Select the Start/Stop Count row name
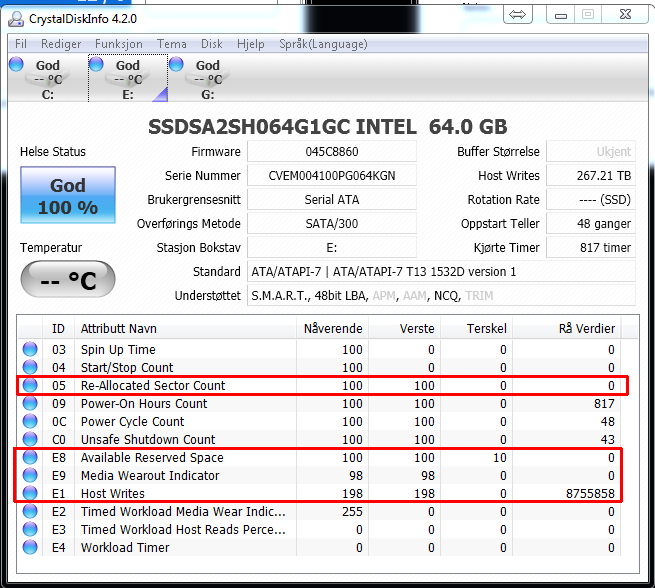Viewport: 655px width, 588px height. [127, 368]
